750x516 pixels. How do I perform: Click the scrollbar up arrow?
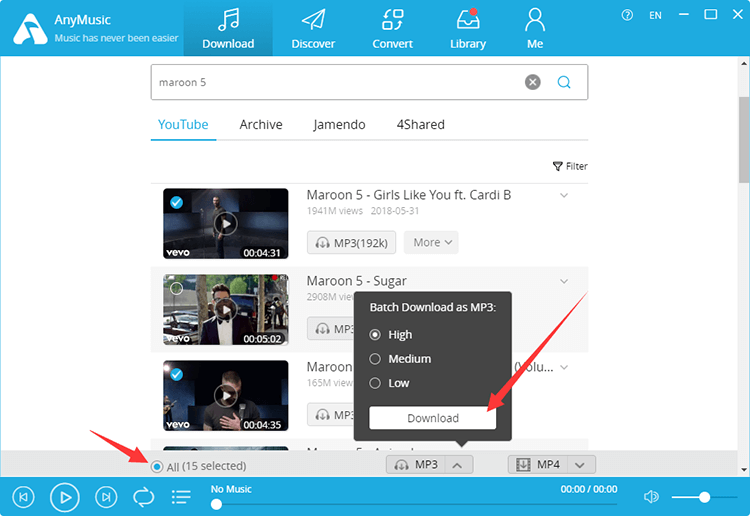(x=744, y=63)
